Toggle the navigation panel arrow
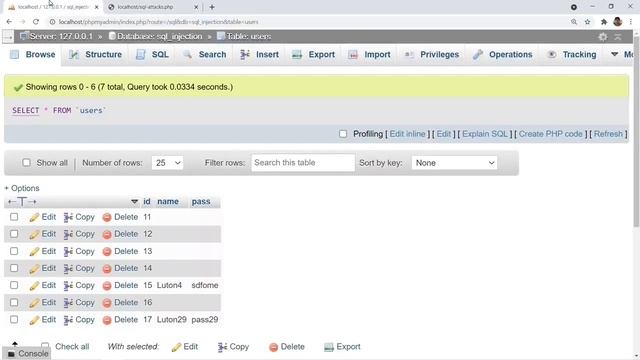640x360 pixels. click(x=8, y=37)
